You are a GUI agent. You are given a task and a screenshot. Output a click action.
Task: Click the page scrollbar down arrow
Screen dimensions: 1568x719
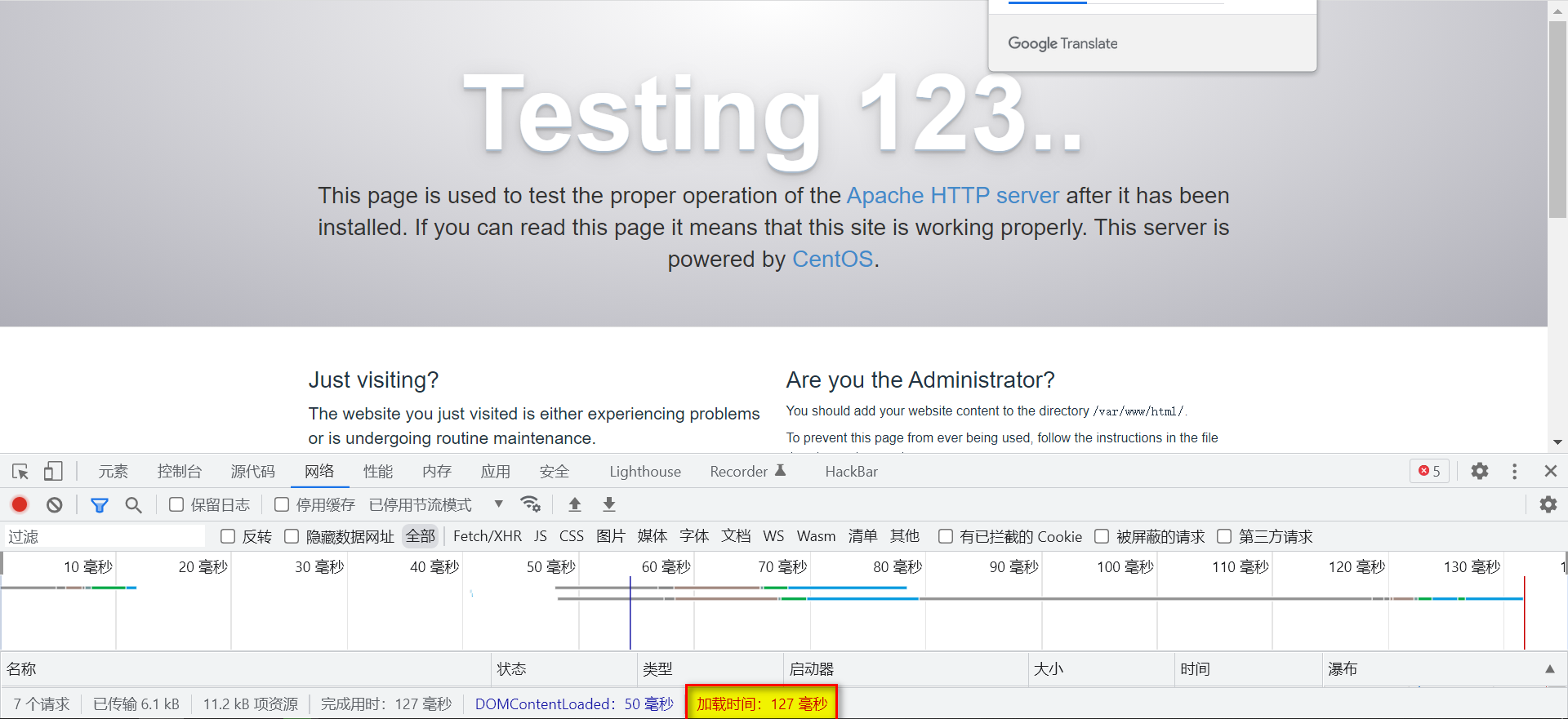pyautogui.click(x=1557, y=442)
